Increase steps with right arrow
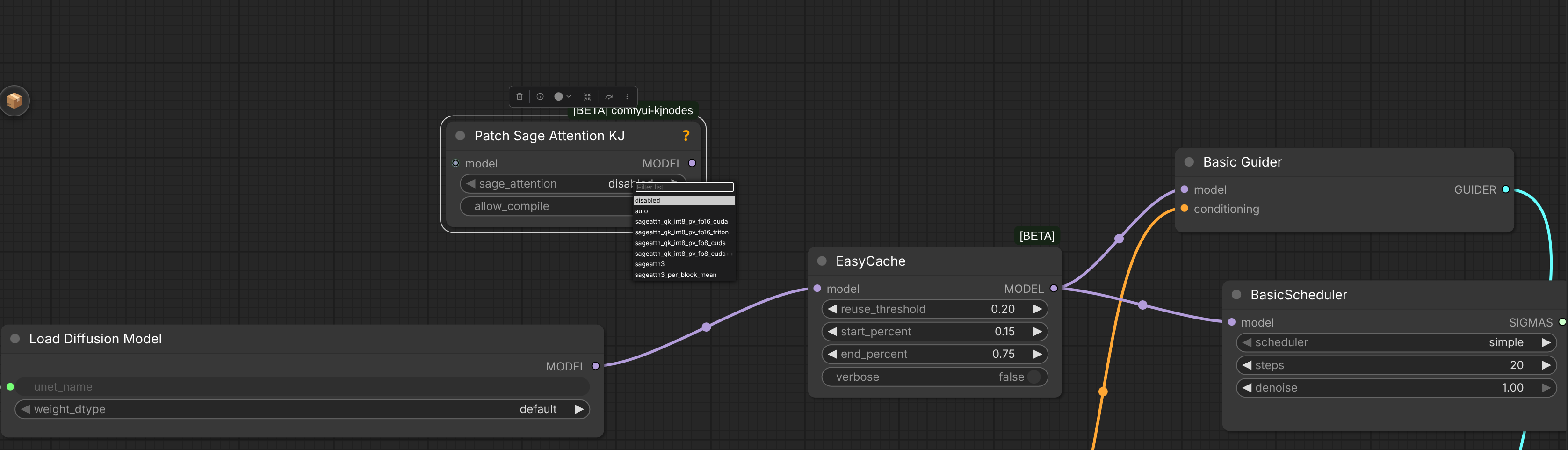Image resolution: width=1568 pixels, height=450 pixels. click(x=1546, y=365)
